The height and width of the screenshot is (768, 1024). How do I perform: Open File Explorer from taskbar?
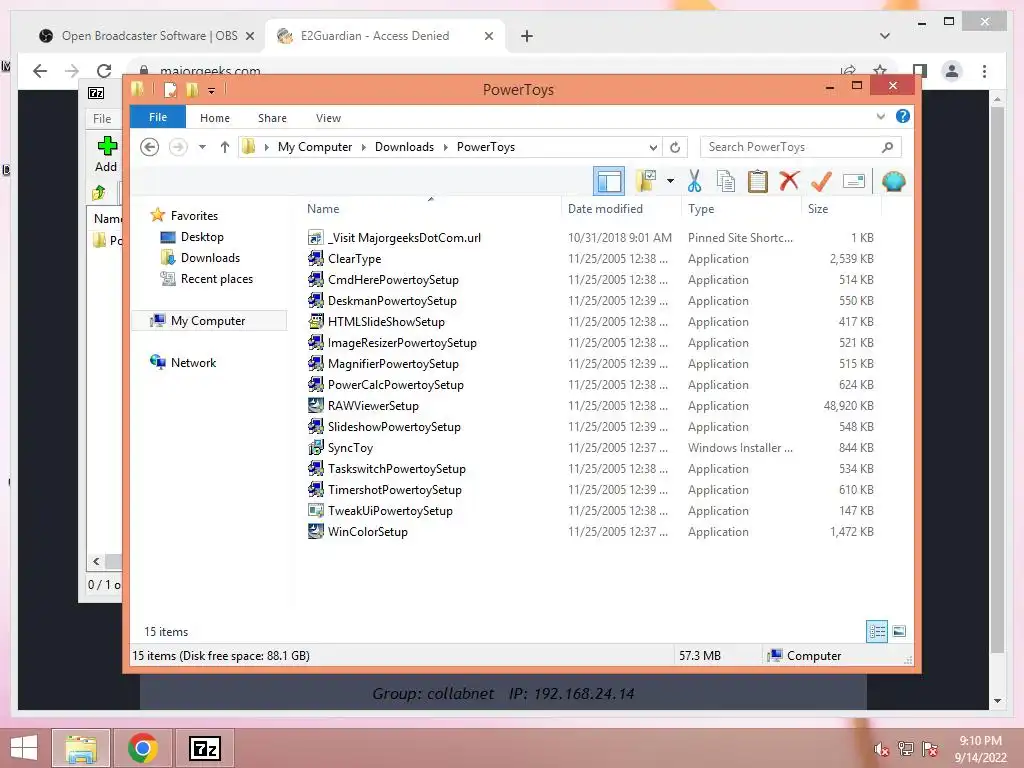(x=80, y=748)
